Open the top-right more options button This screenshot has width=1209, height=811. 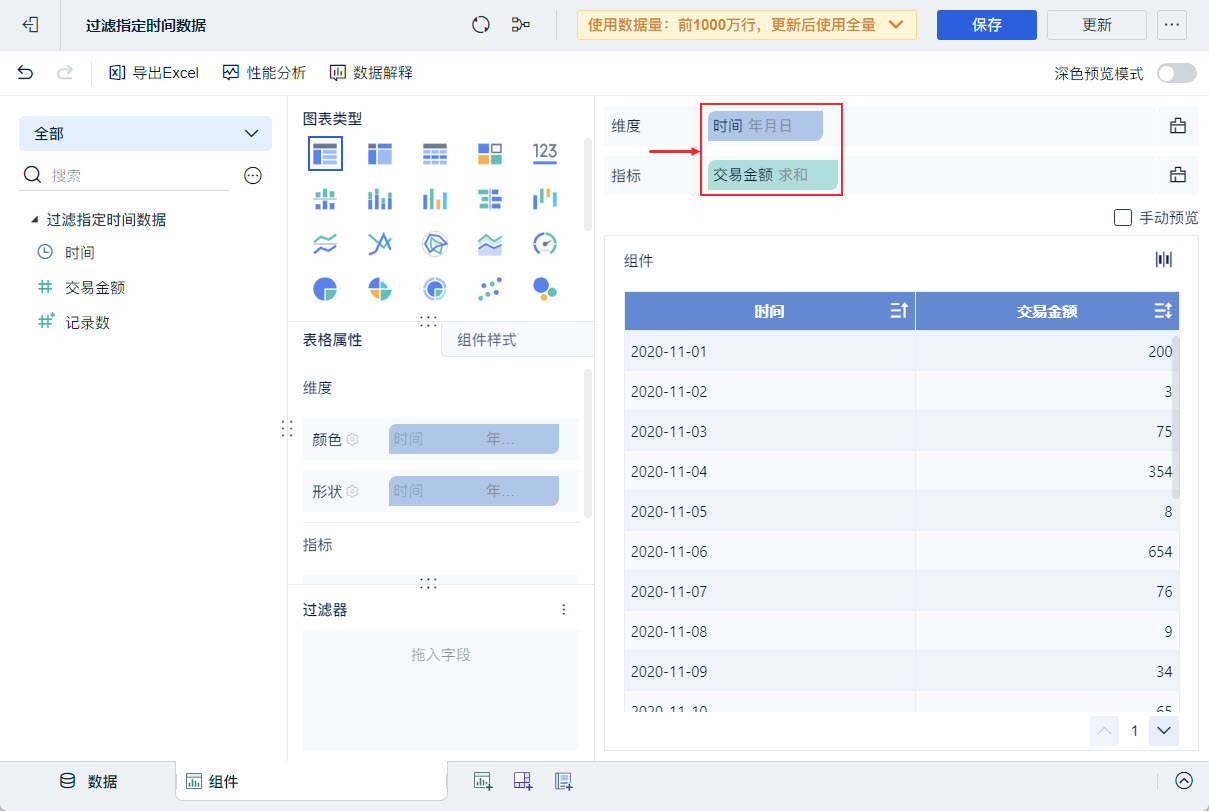click(1172, 25)
